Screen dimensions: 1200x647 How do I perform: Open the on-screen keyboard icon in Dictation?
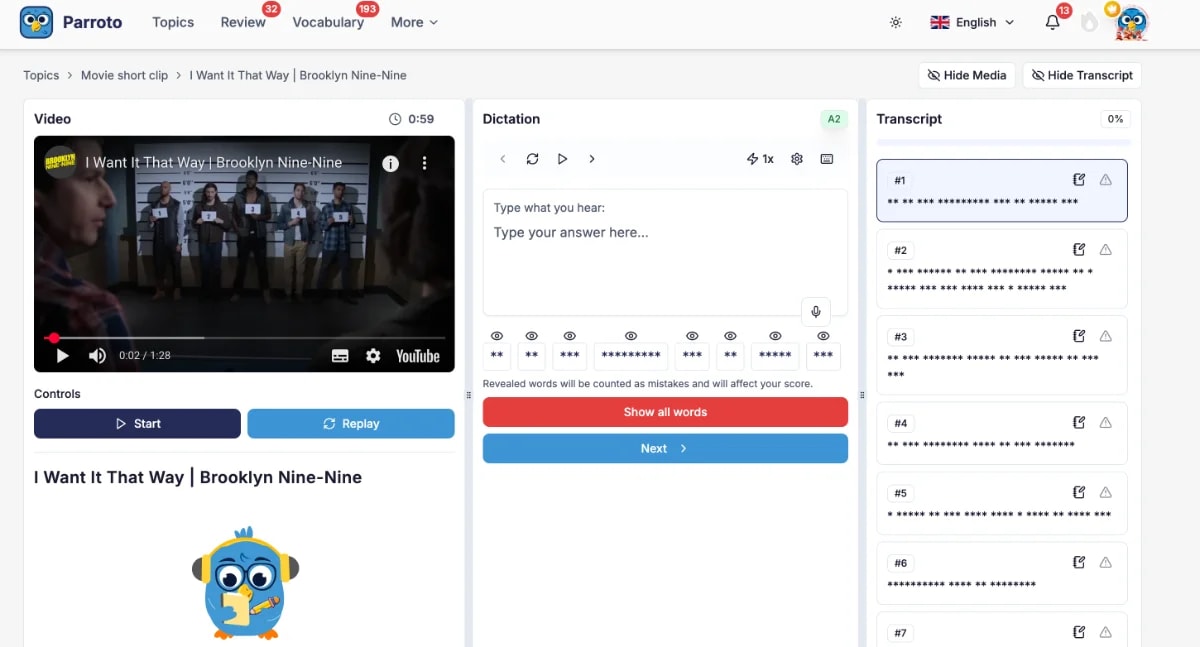827,158
